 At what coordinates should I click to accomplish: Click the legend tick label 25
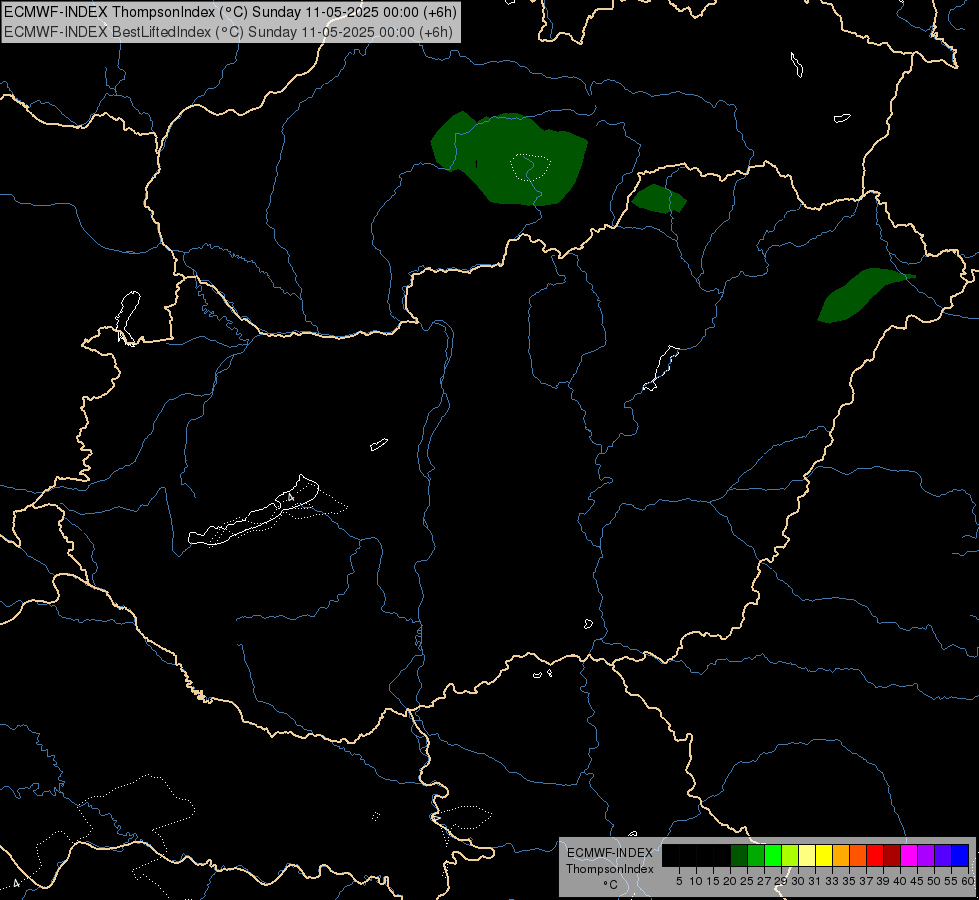click(747, 881)
